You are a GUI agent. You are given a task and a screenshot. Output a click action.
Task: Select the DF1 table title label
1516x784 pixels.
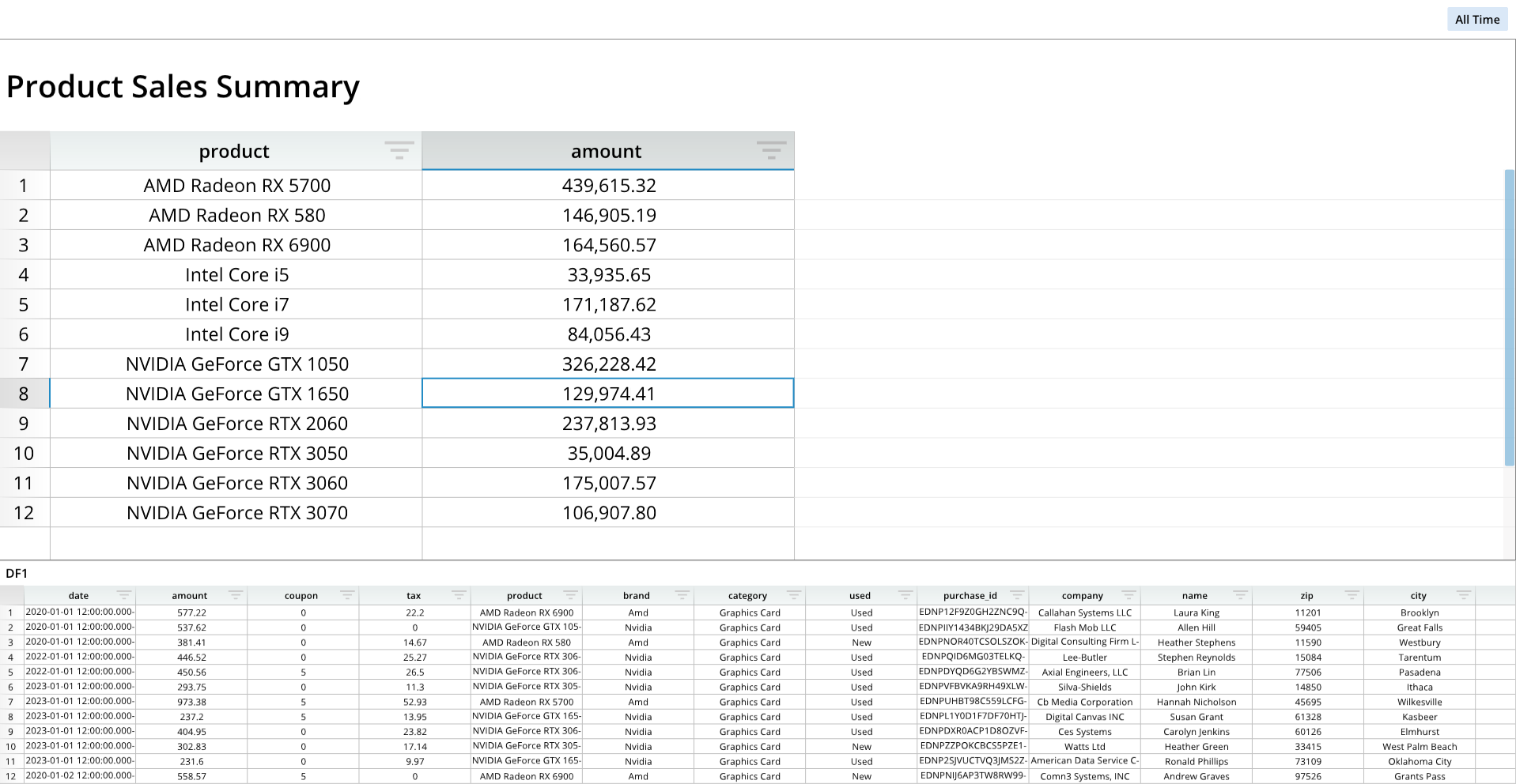click(17, 573)
